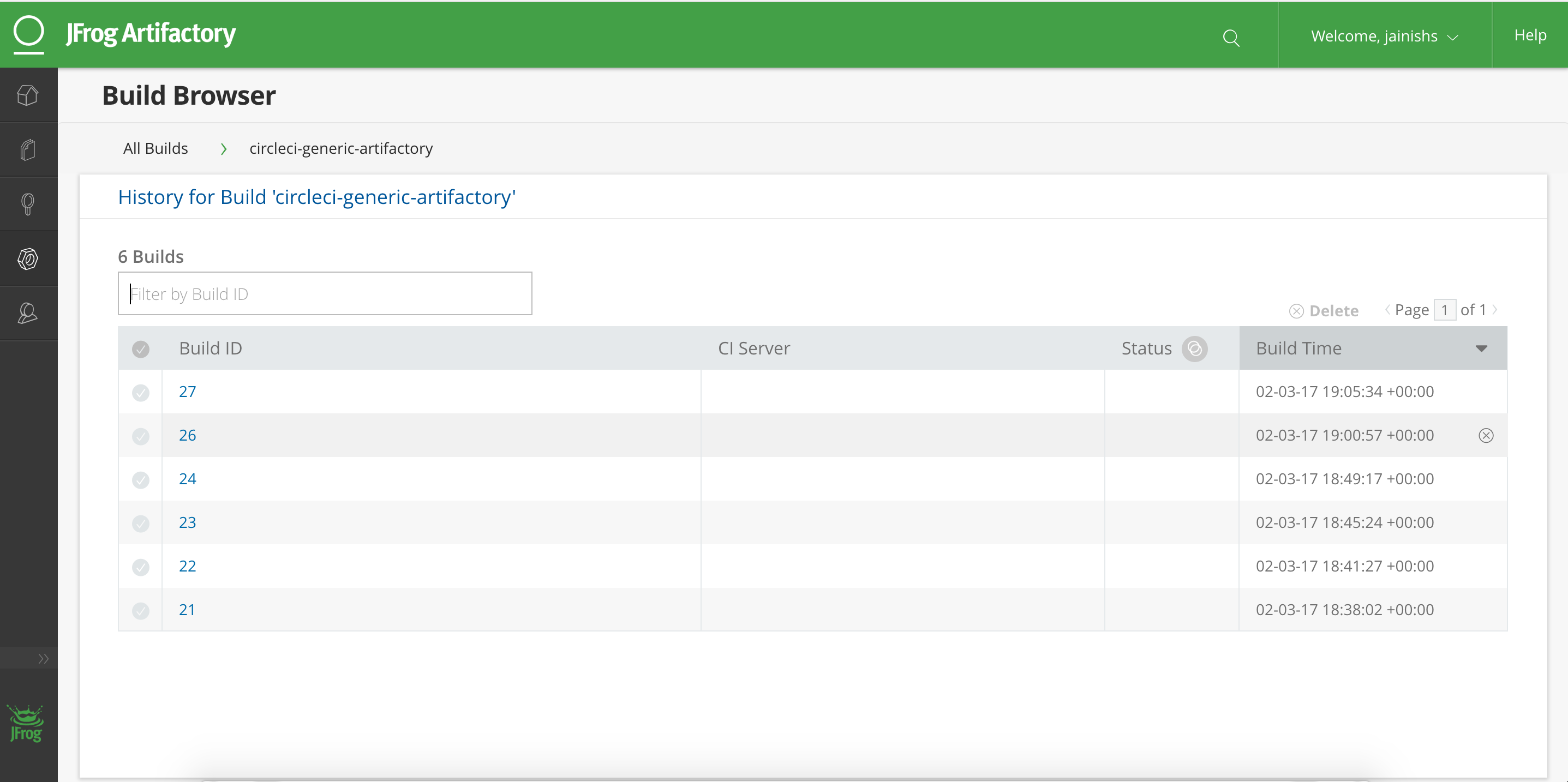Open the Search lightbulb icon in sidebar

pyautogui.click(x=28, y=204)
